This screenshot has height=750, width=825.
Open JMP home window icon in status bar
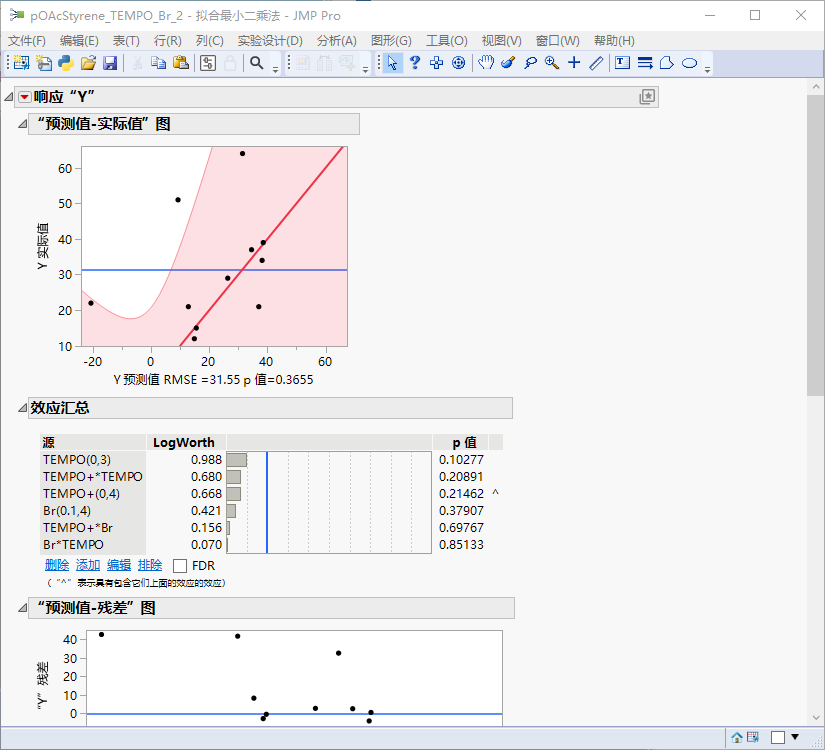coord(737,738)
